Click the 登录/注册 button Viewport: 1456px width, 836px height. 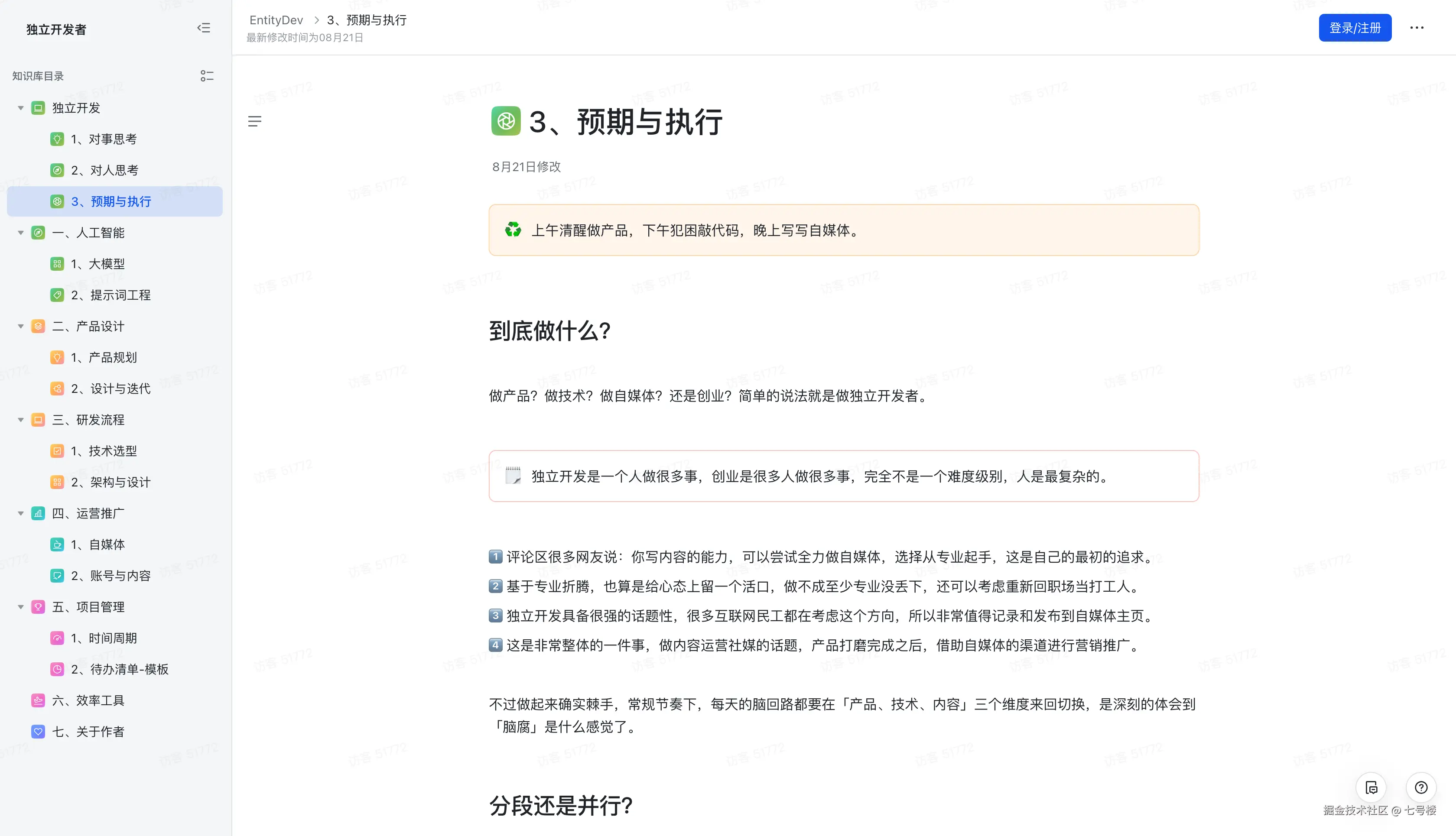tap(1355, 28)
